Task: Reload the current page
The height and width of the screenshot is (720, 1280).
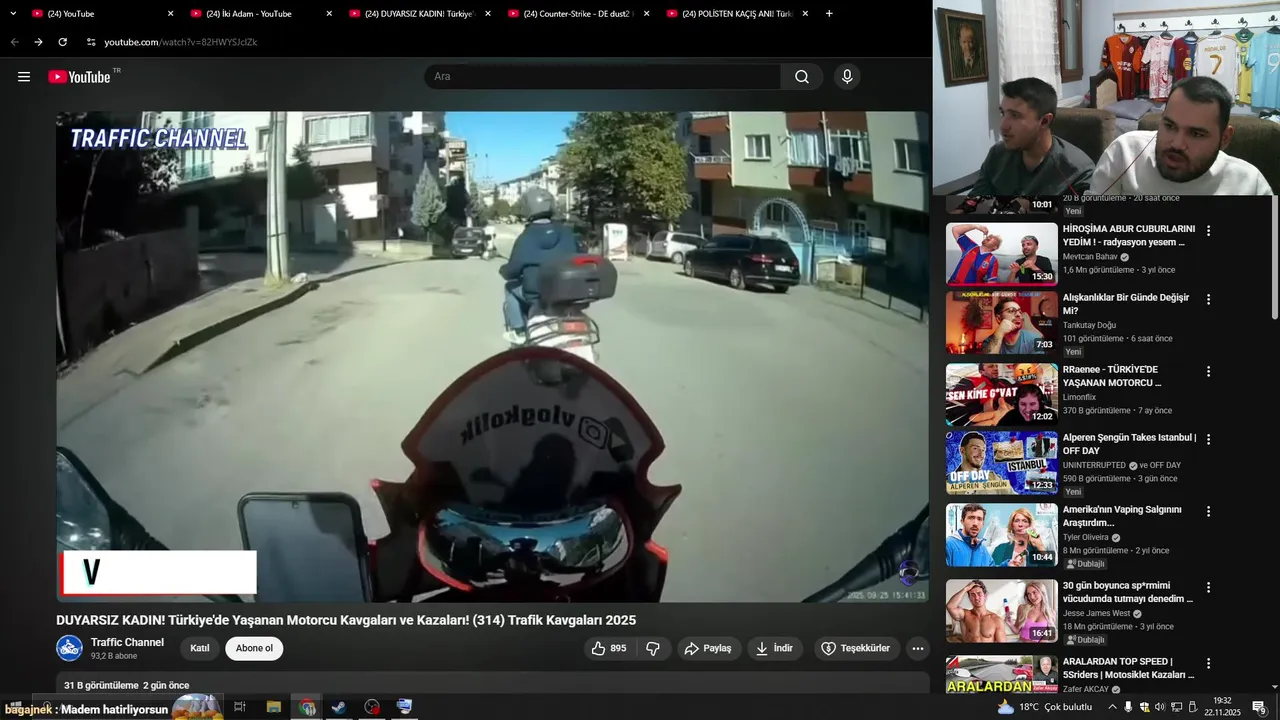Action: click(x=62, y=42)
